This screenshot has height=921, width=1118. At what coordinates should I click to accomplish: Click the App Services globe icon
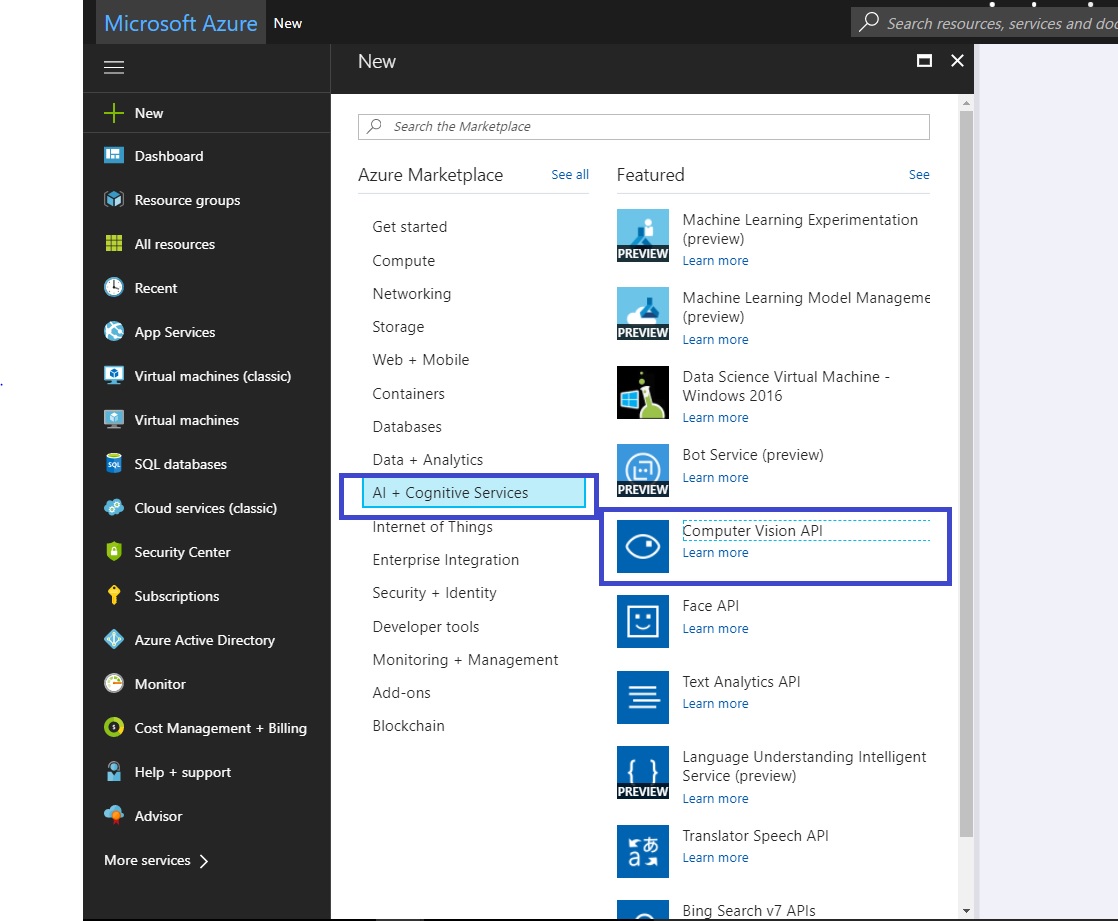tap(113, 331)
